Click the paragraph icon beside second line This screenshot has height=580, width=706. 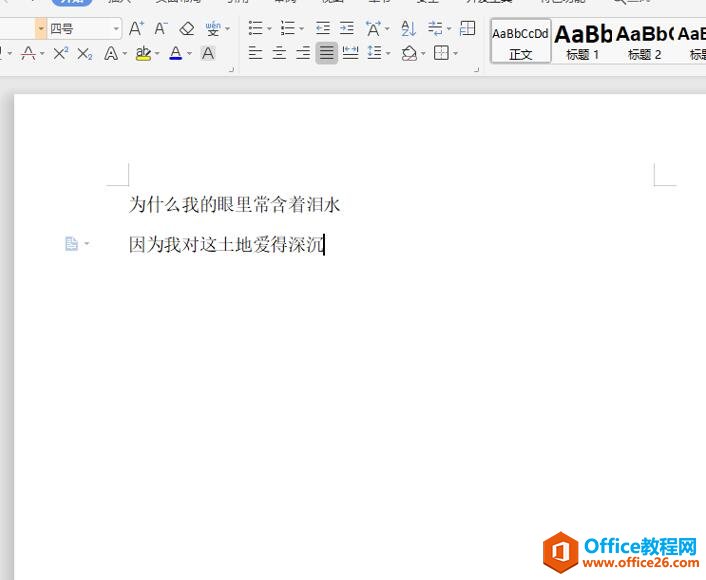71,244
